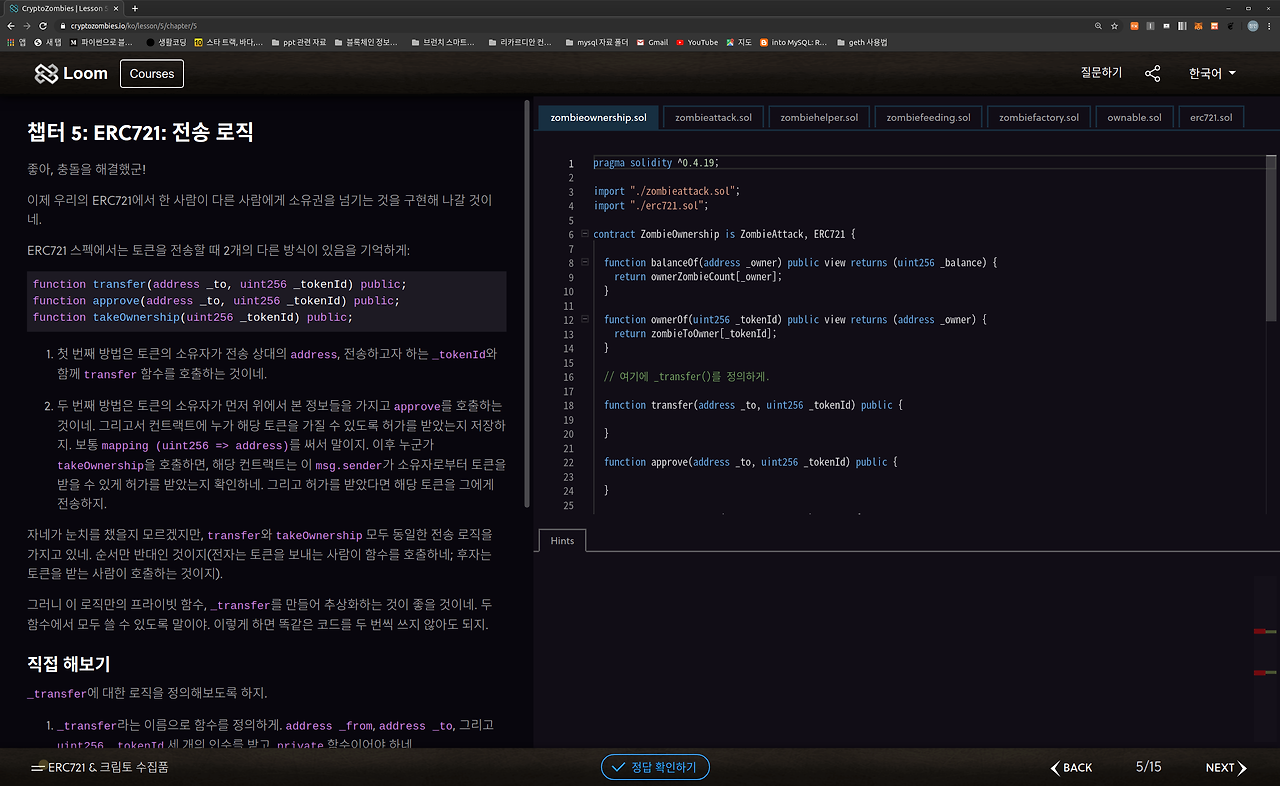This screenshot has height=786, width=1280.
Task: Switch to the zombiefactory.sol tab
Action: point(1039,117)
